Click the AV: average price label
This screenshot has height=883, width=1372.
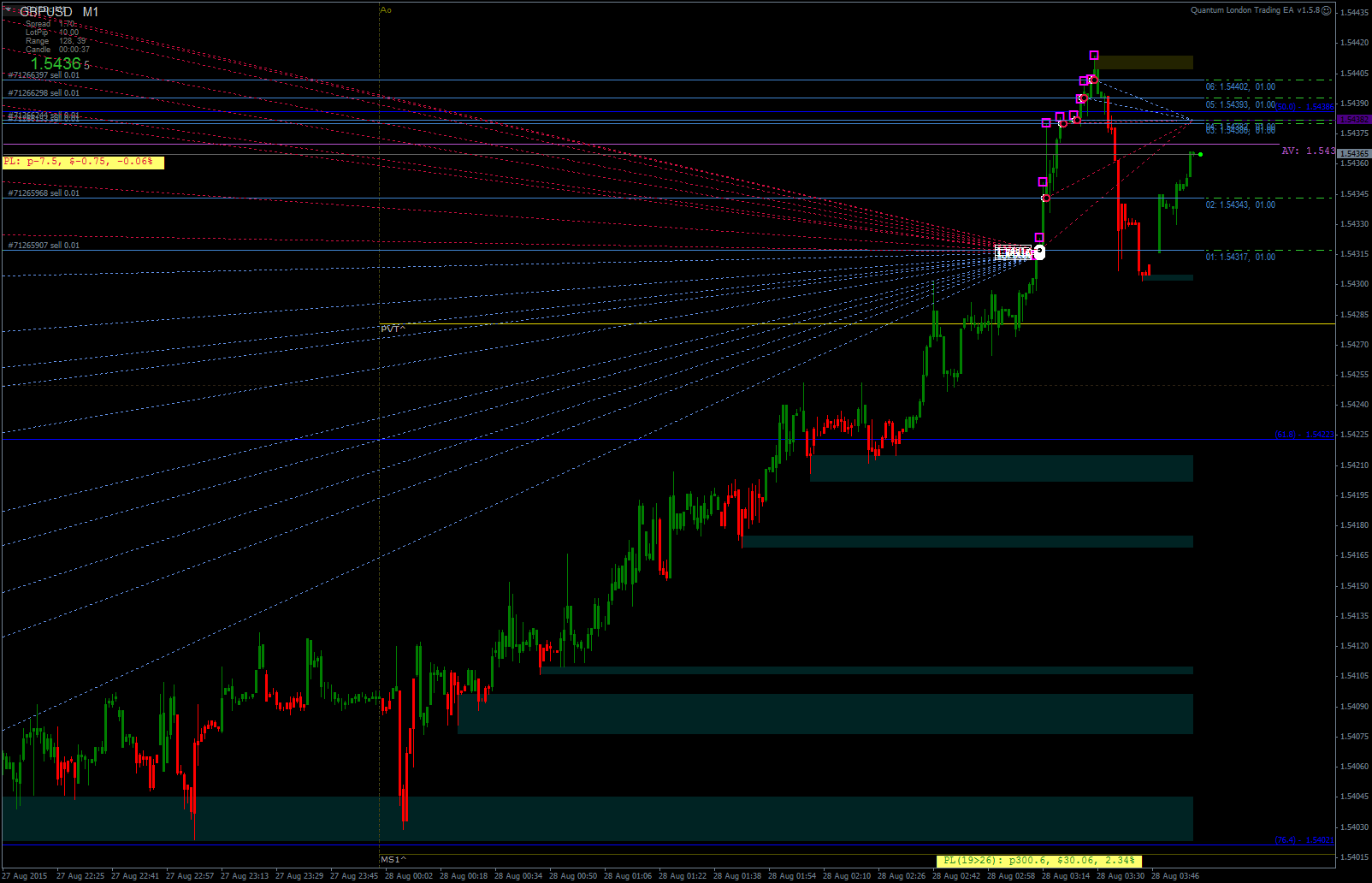point(1308,151)
